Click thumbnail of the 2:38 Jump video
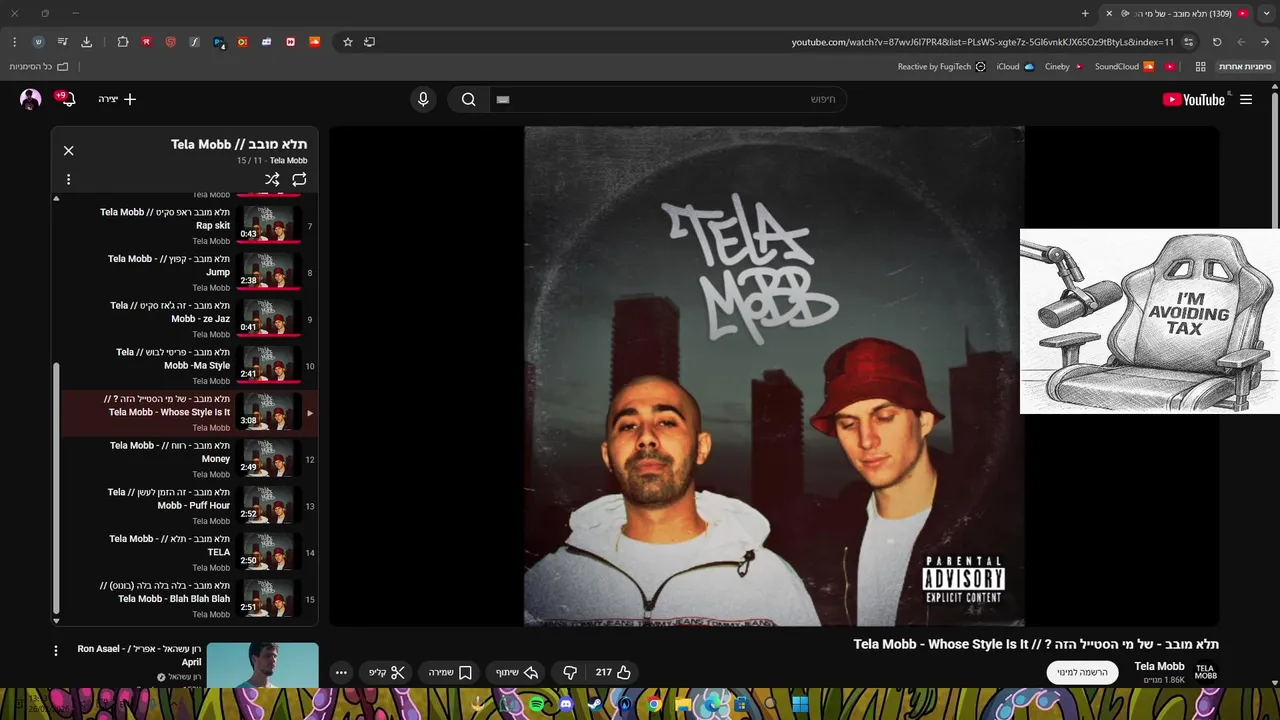 (270, 272)
